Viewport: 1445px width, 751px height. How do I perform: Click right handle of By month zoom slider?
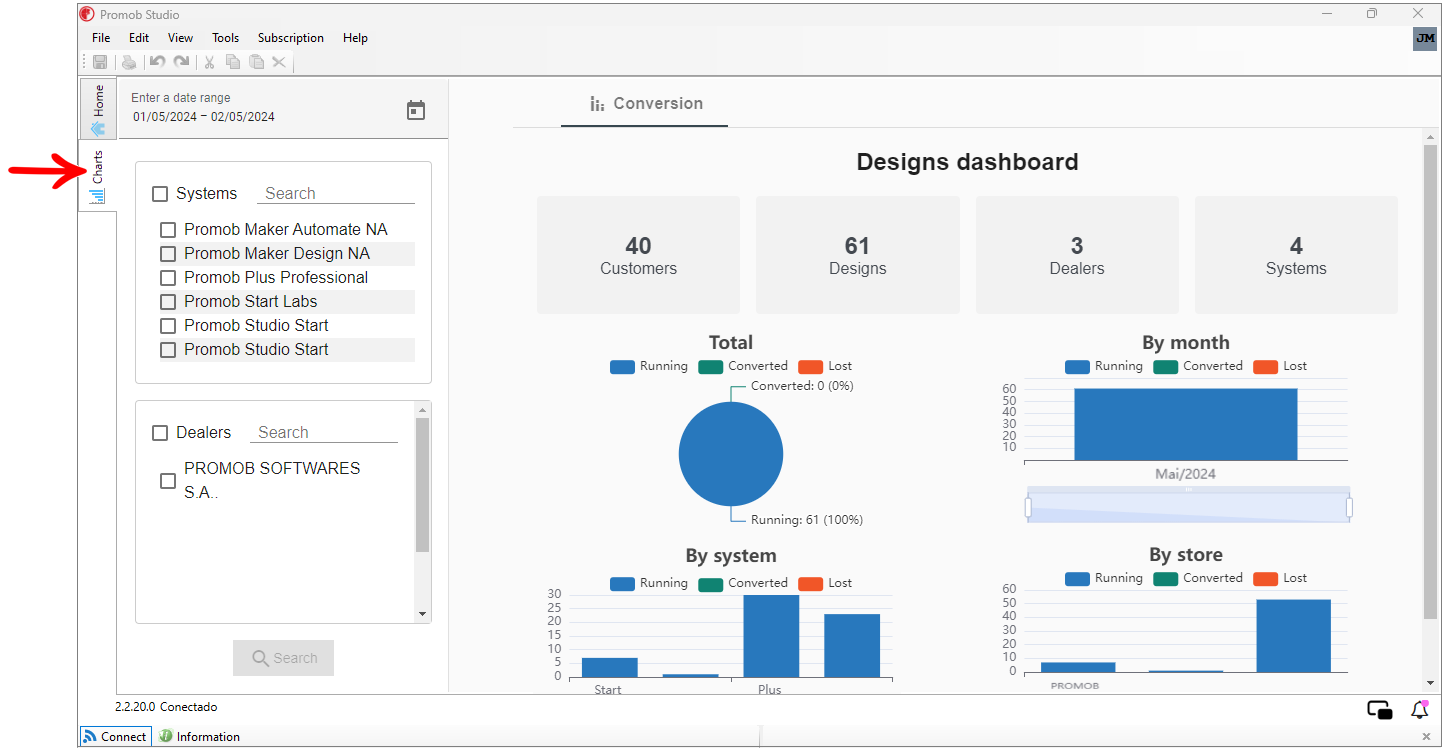(1349, 508)
